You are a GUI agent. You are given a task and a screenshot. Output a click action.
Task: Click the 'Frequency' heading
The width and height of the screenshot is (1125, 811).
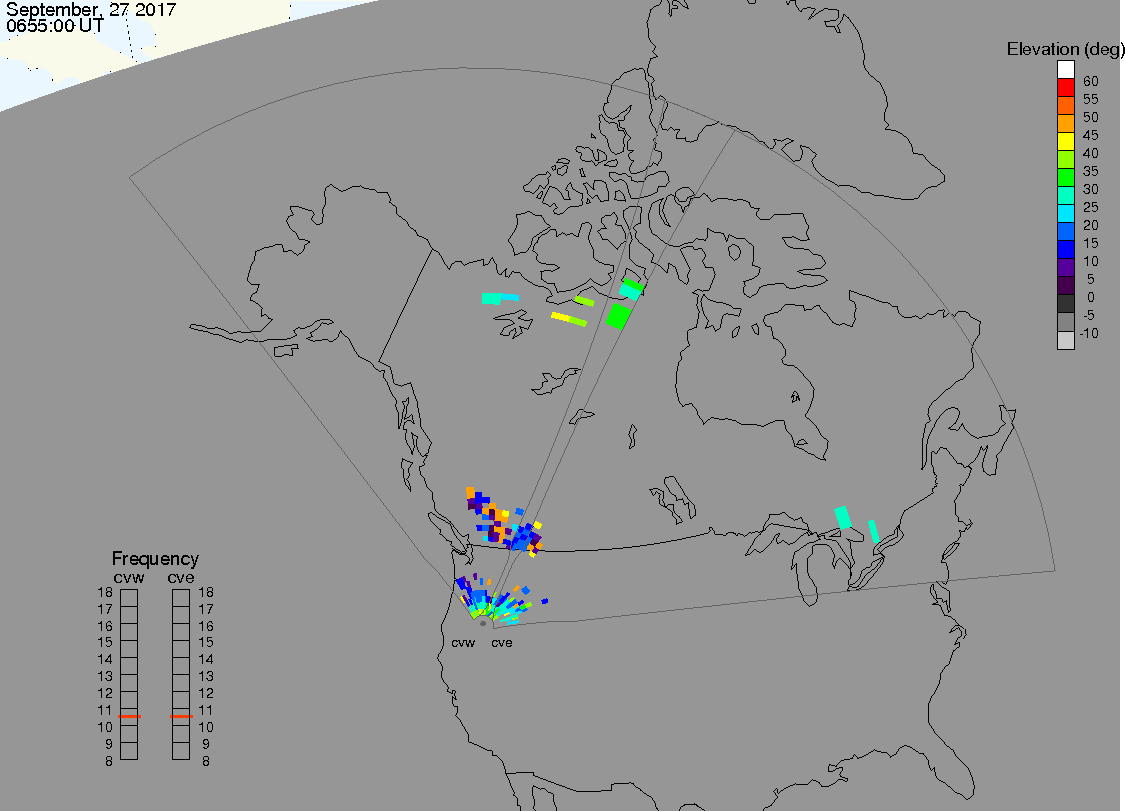tap(155, 558)
